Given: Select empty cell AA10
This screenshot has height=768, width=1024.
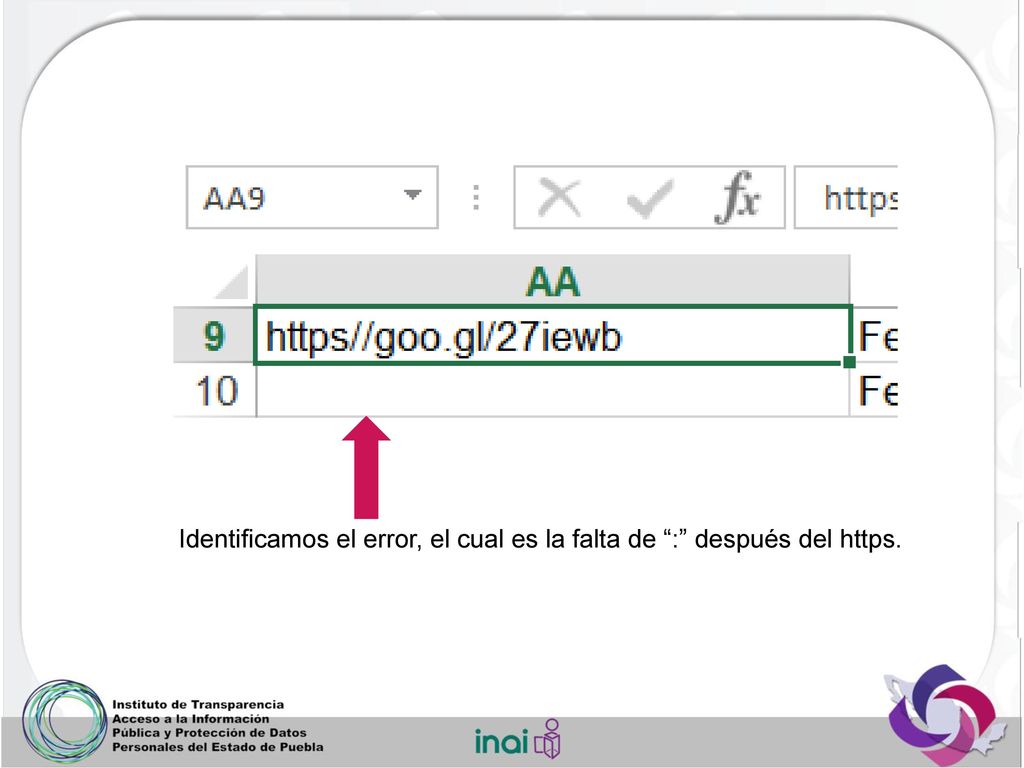Looking at the screenshot, I should pyautogui.click(x=552, y=391).
